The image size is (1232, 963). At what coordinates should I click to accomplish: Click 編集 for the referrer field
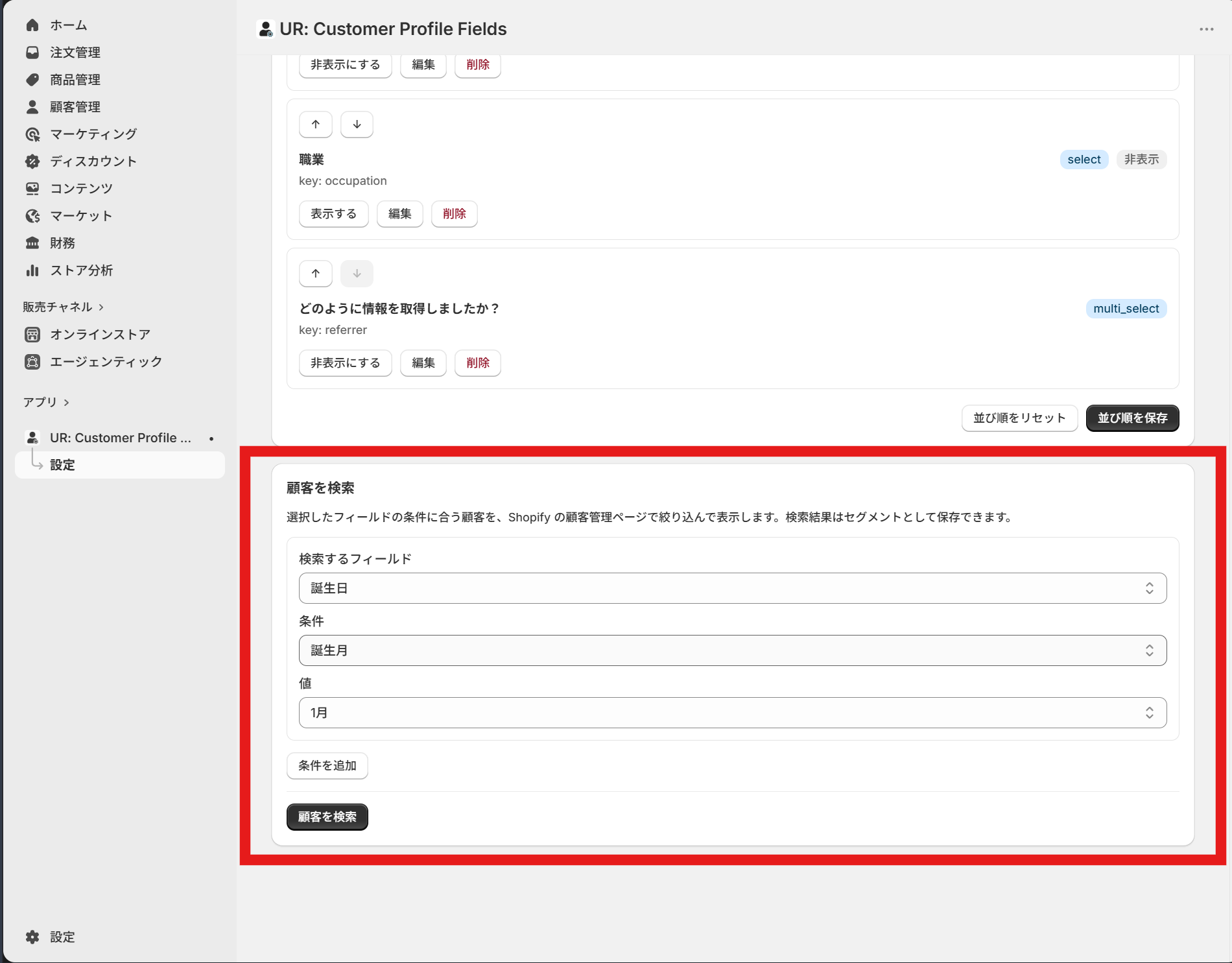pos(423,363)
